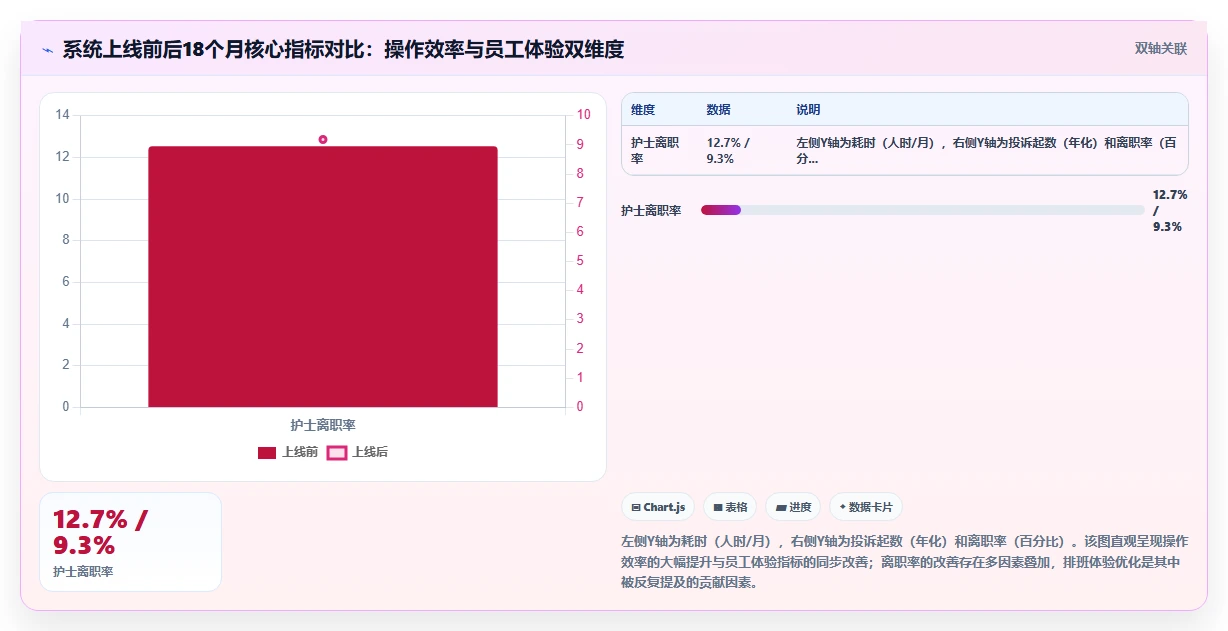
Task: Click the 数据卡片 sparkle icon
Action: pyautogui.click(x=843, y=507)
